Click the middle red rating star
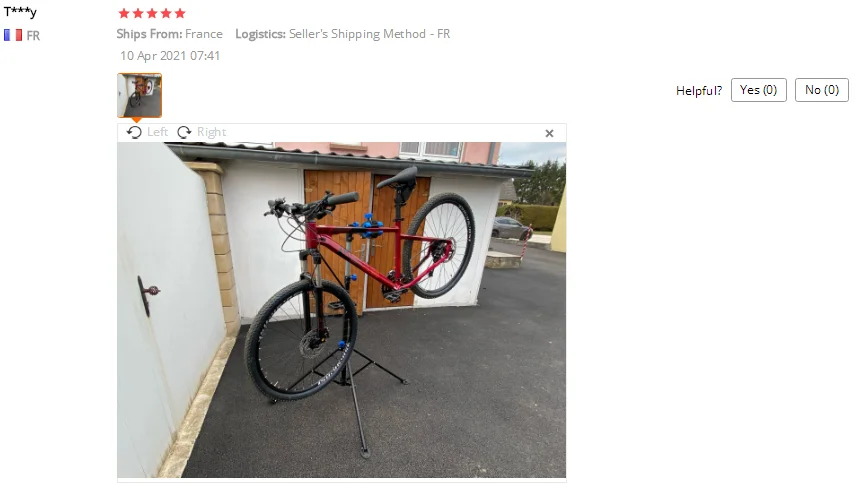This screenshot has width=858, height=484. (x=152, y=13)
